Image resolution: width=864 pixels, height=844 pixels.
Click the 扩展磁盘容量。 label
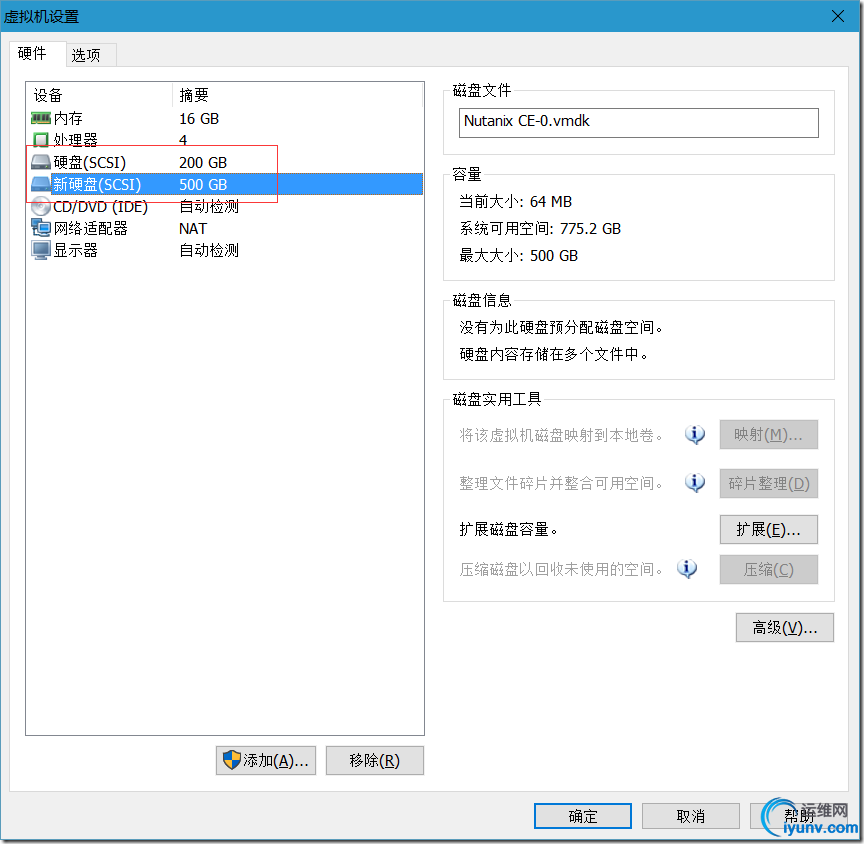509,529
